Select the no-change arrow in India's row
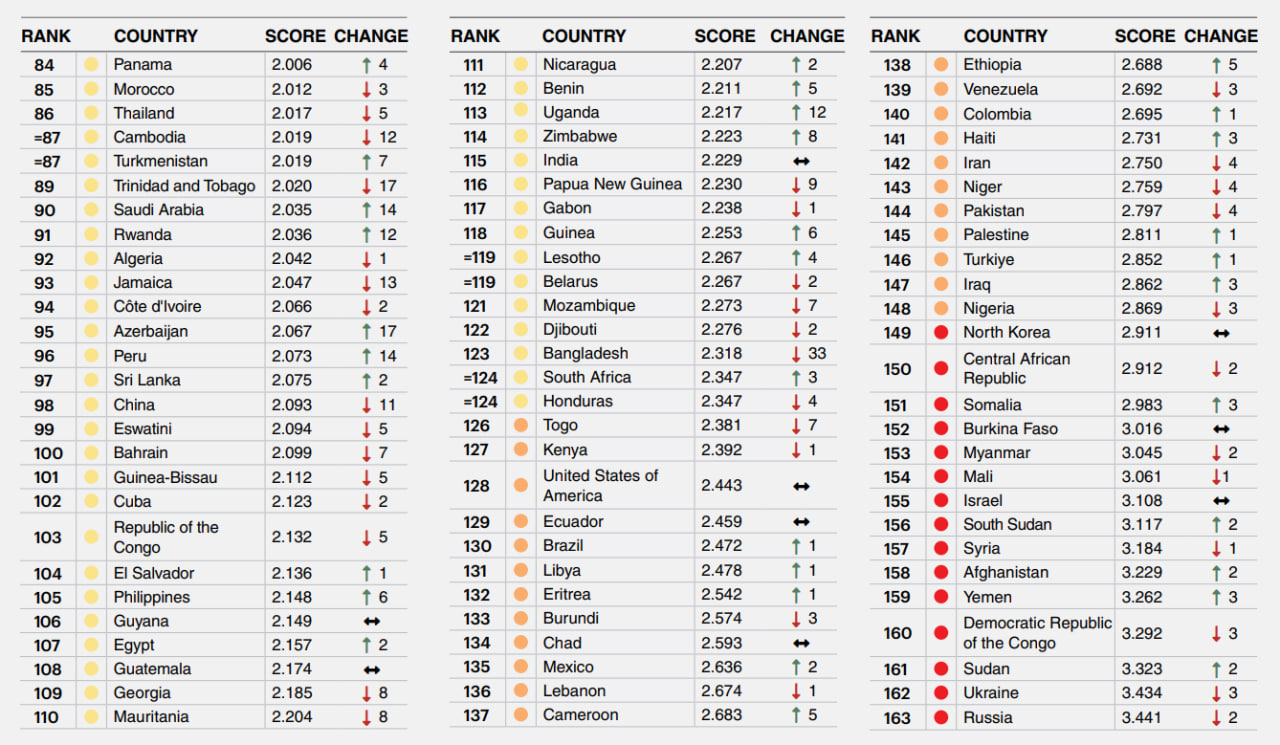 tap(801, 161)
